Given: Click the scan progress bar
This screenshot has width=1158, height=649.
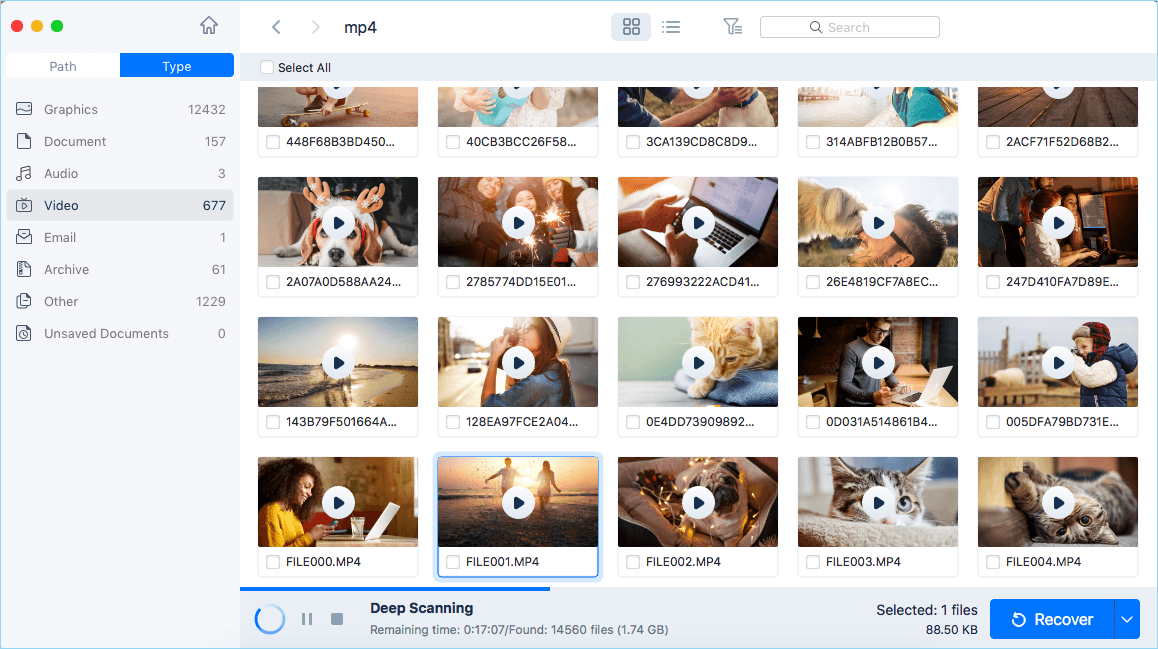Looking at the screenshot, I should tap(395, 588).
